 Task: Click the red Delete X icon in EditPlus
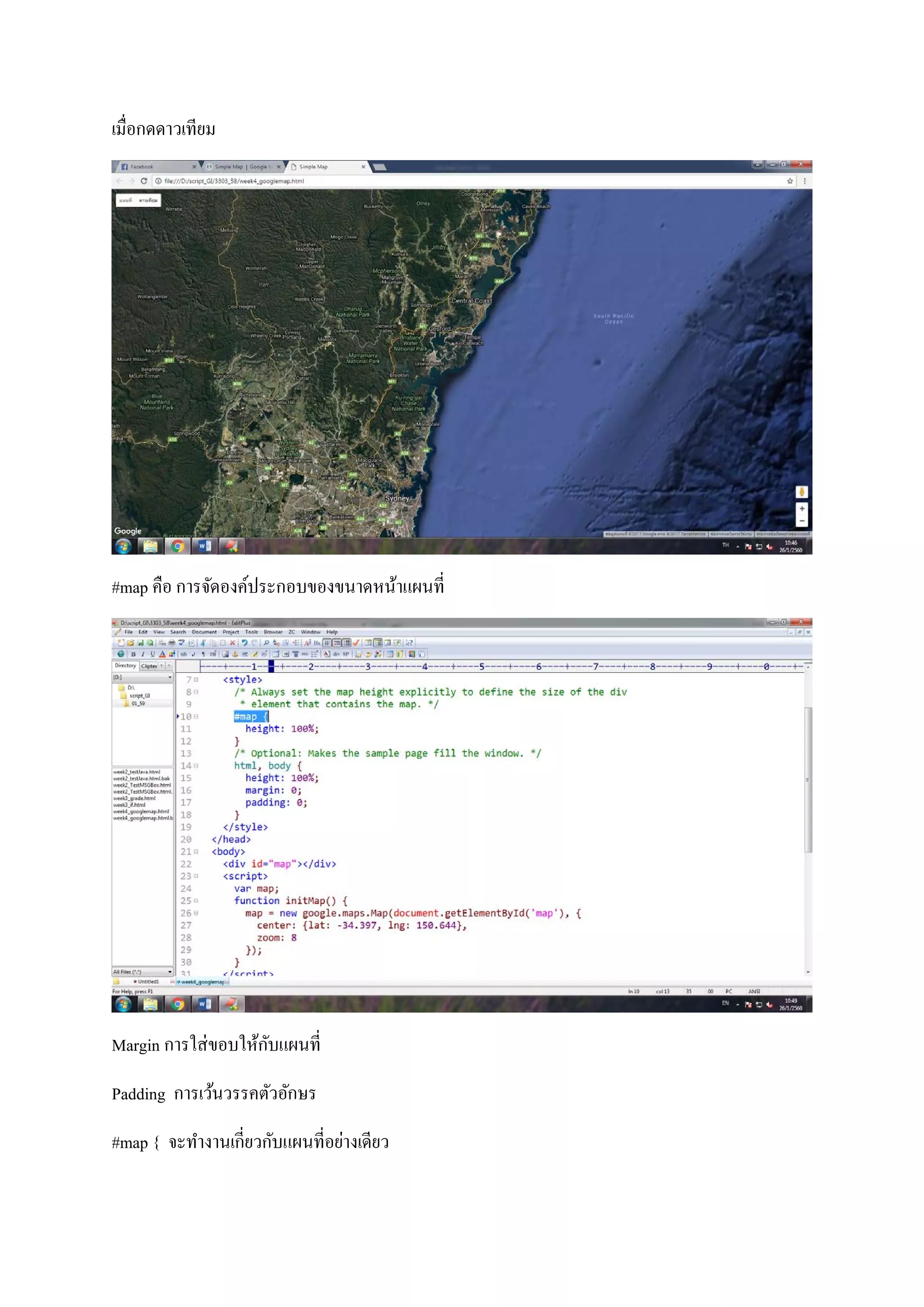tap(233, 643)
